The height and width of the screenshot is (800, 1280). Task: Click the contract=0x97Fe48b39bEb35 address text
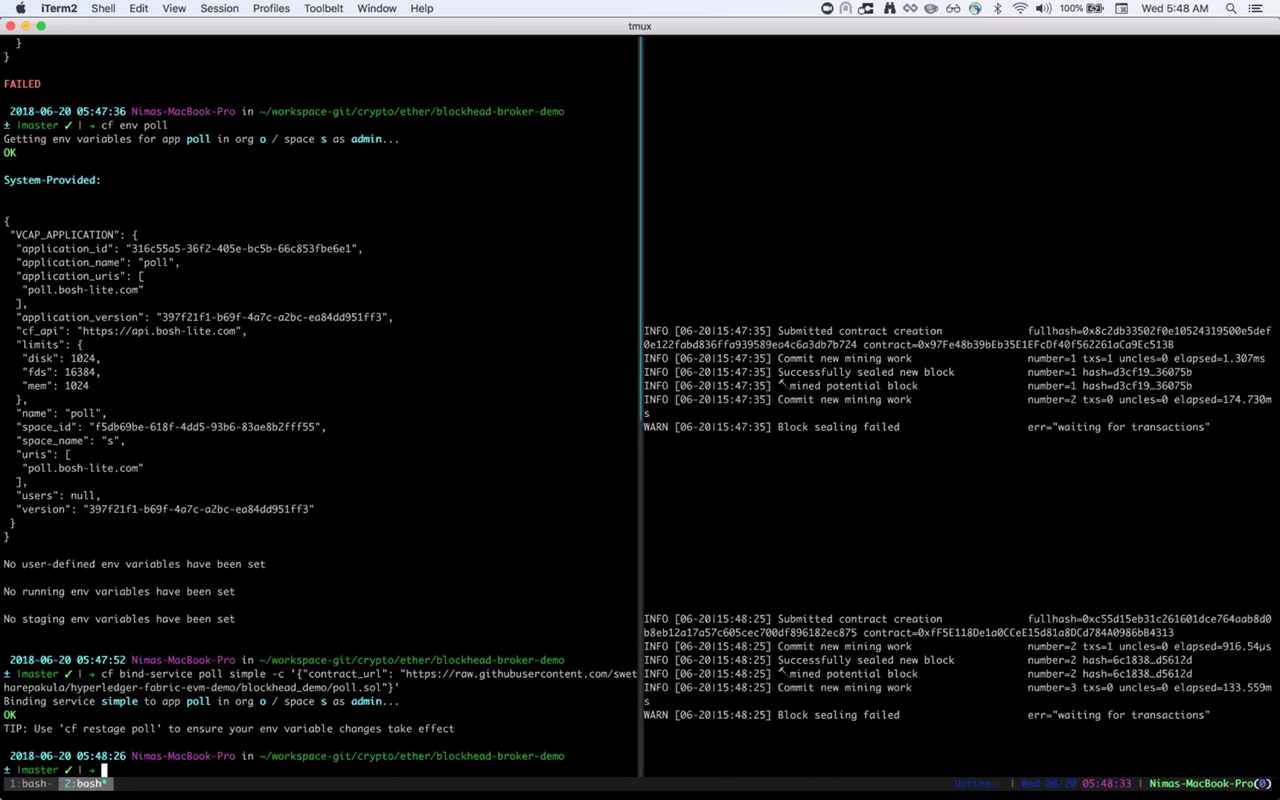[1018, 345]
